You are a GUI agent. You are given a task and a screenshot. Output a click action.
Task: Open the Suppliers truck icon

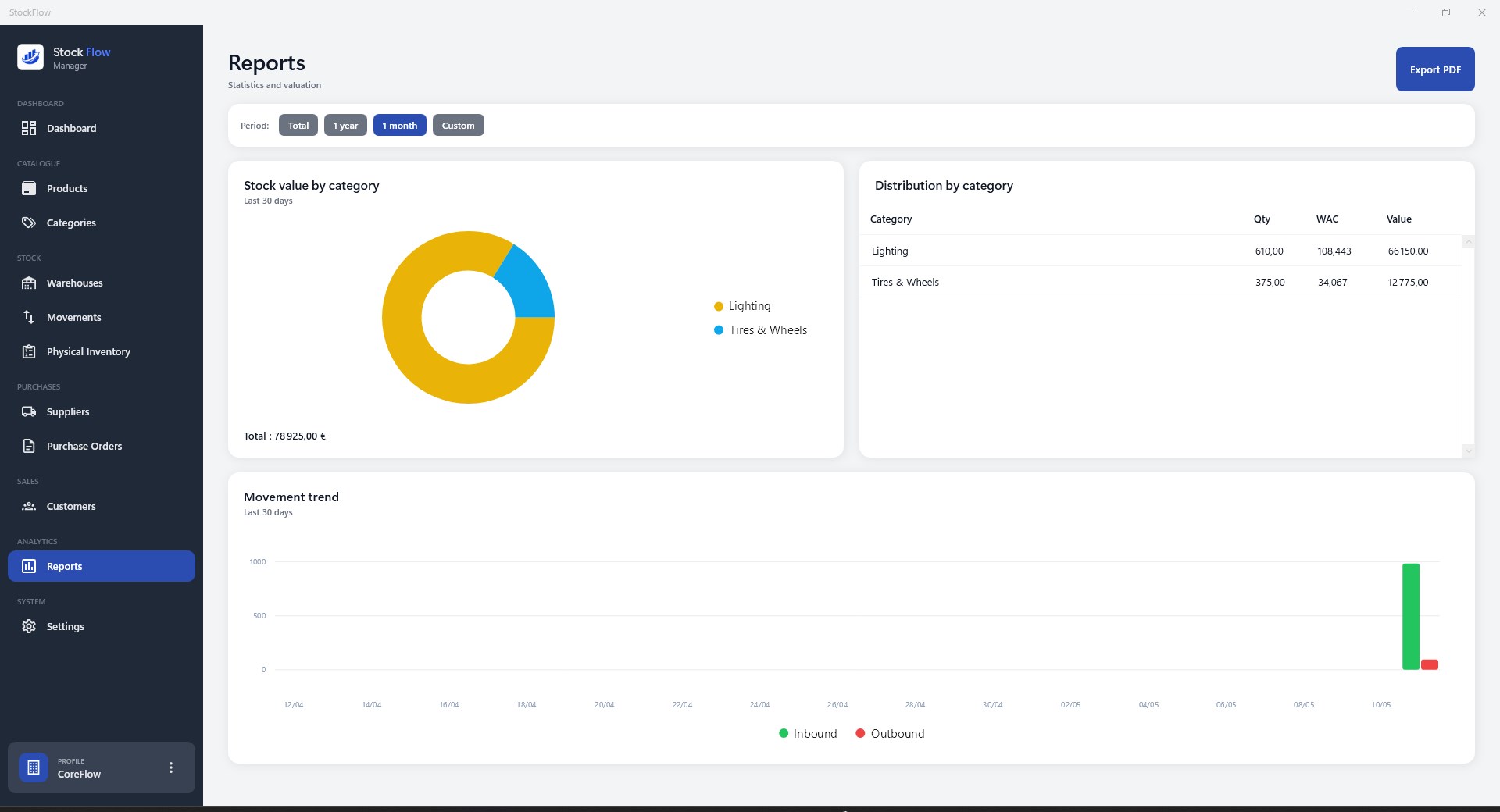click(29, 411)
